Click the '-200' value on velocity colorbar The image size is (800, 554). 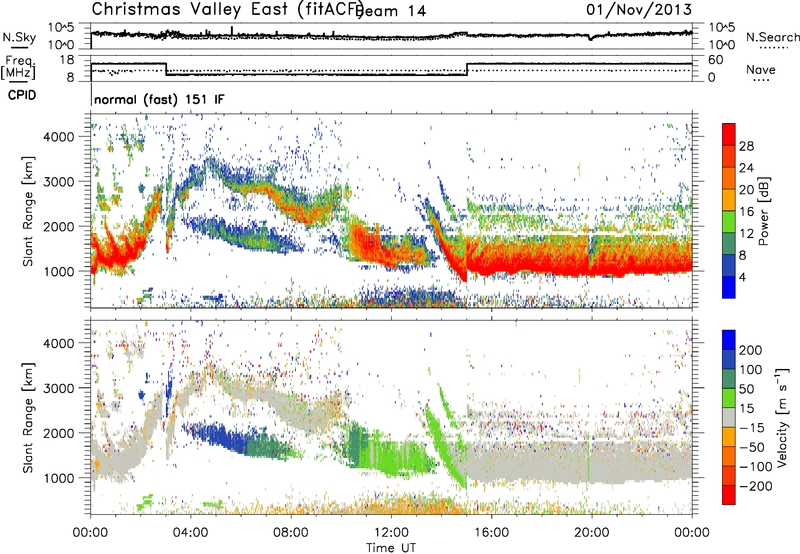click(x=756, y=486)
